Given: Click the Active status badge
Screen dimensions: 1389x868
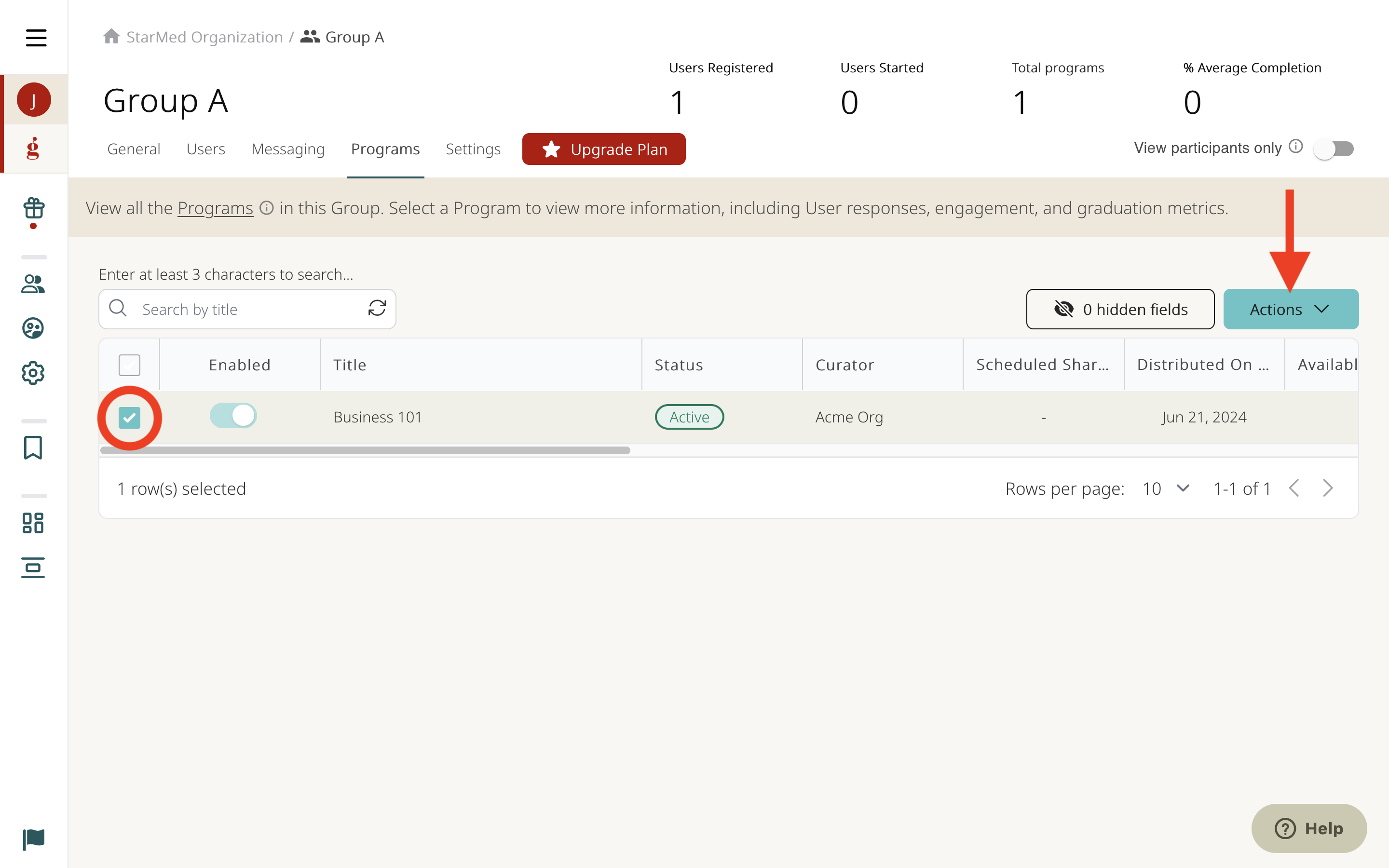Looking at the screenshot, I should [689, 417].
